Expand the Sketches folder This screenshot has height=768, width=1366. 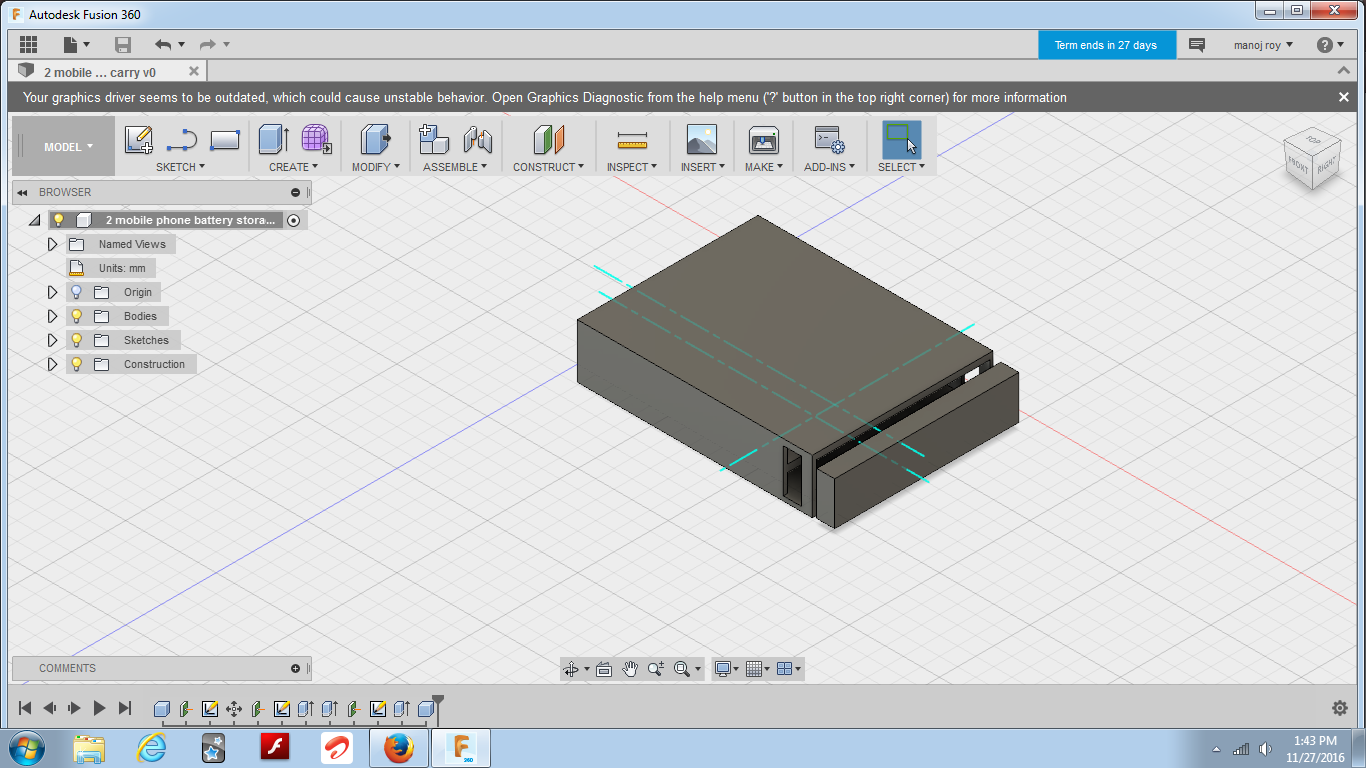click(x=53, y=340)
